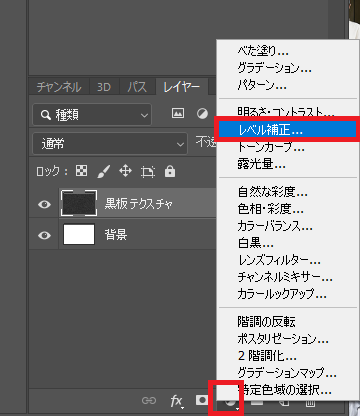Image resolution: width=360 pixels, height=416 pixels.
Task: Choose 2 階調化 adjustment
Action: tap(267, 356)
